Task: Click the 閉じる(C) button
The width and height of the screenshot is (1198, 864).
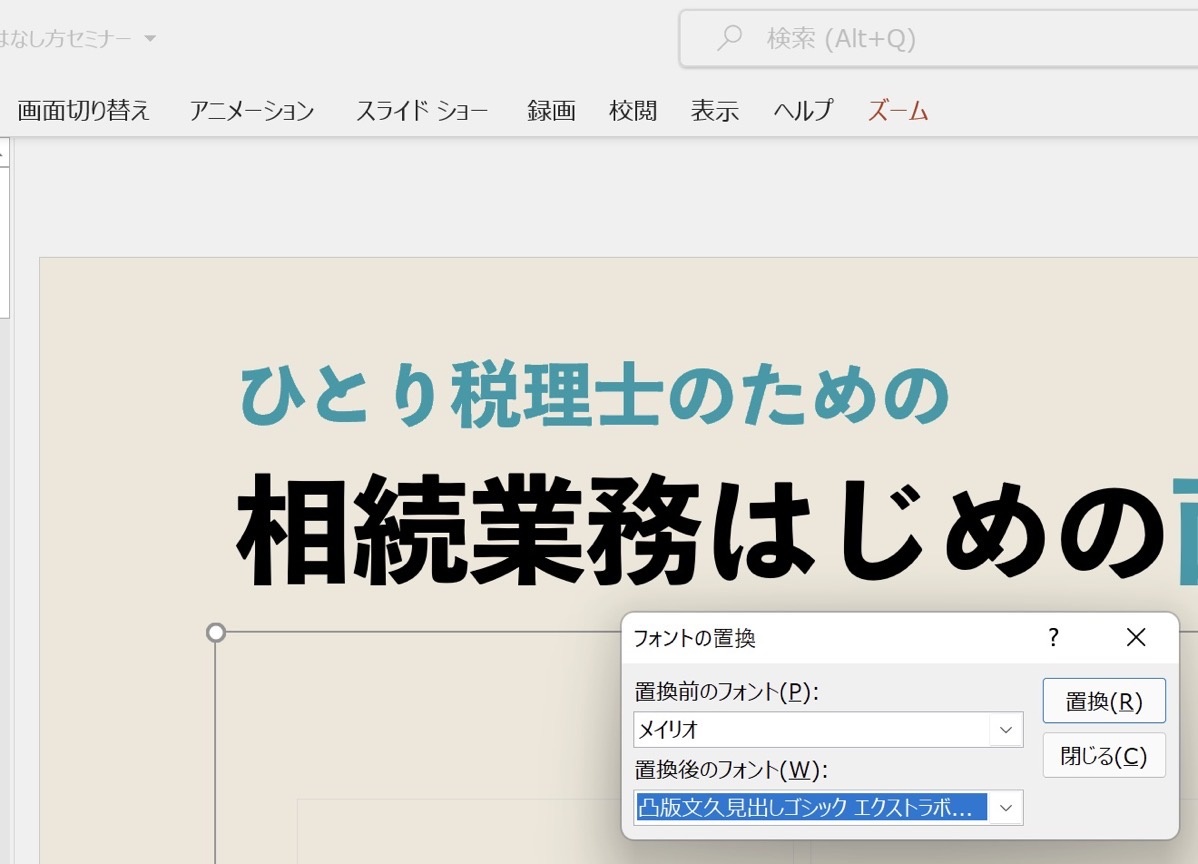Action: pos(1104,756)
